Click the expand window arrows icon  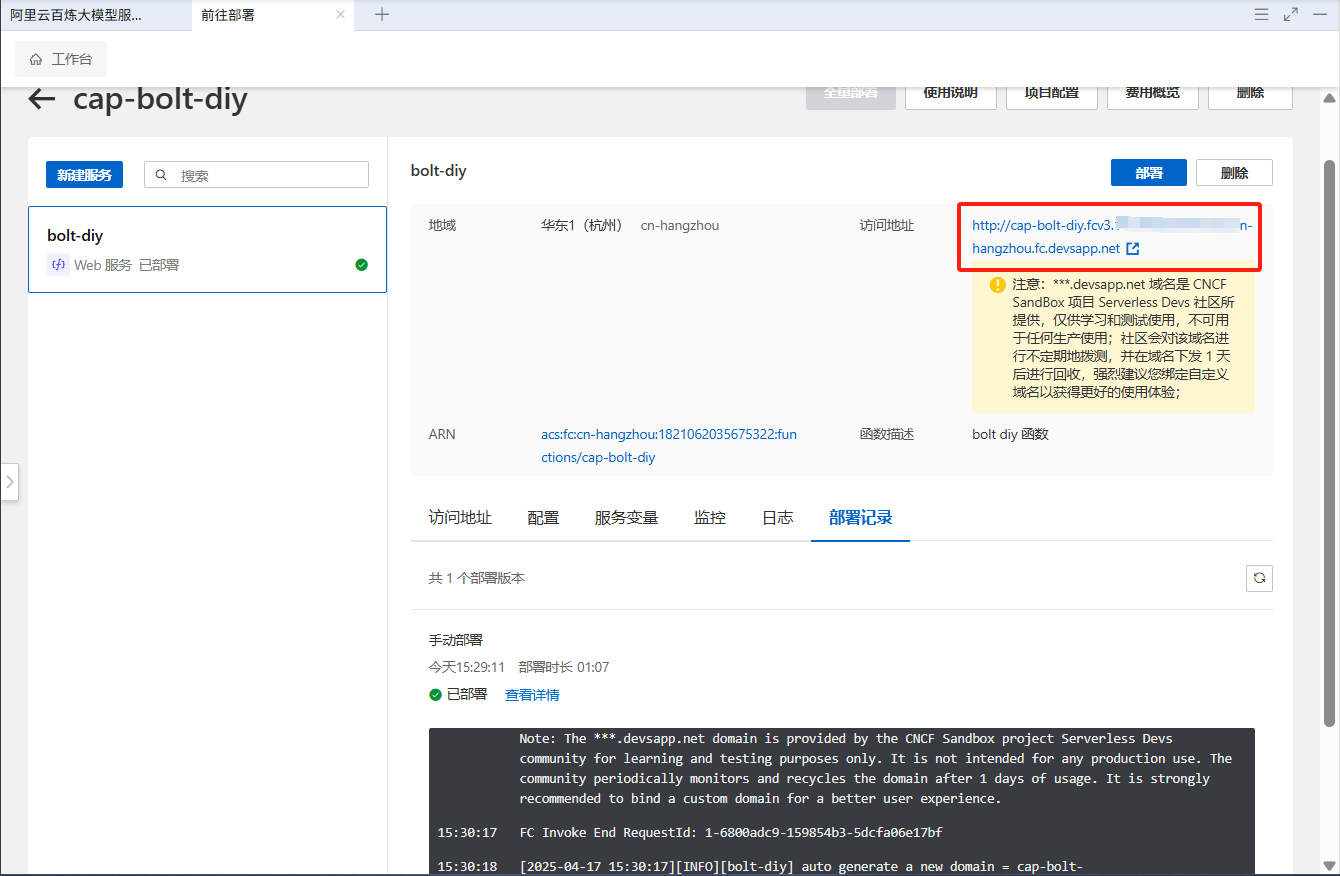[x=1291, y=14]
